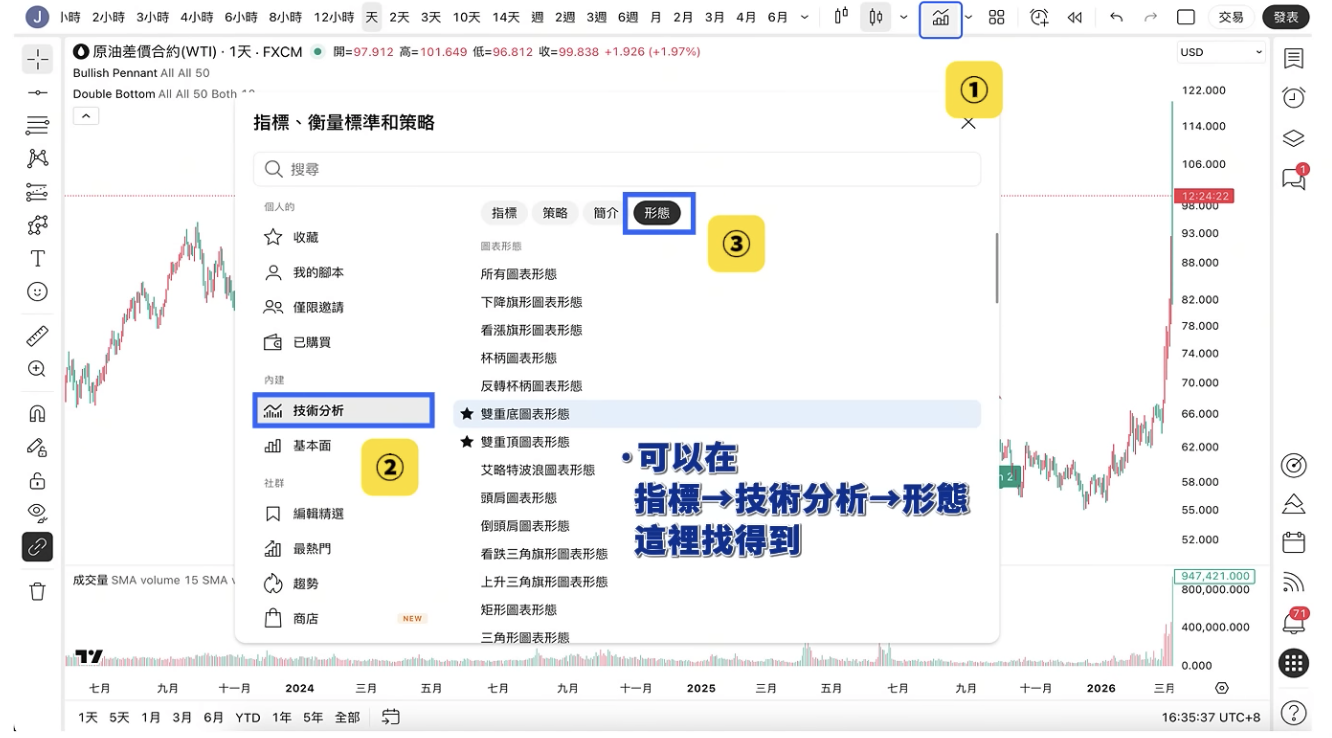Screen dimensions: 1332x738
Task: Open the USD currency dropdown
Action: 1221,52
